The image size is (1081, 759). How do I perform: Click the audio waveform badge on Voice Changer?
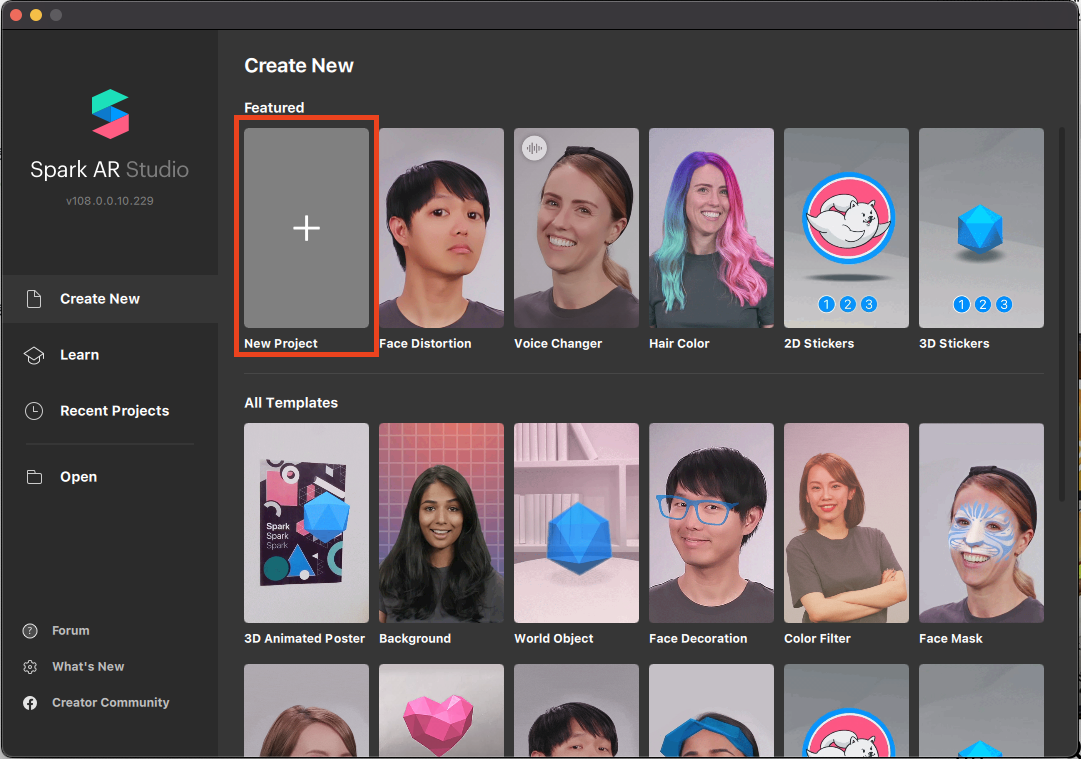(x=534, y=148)
